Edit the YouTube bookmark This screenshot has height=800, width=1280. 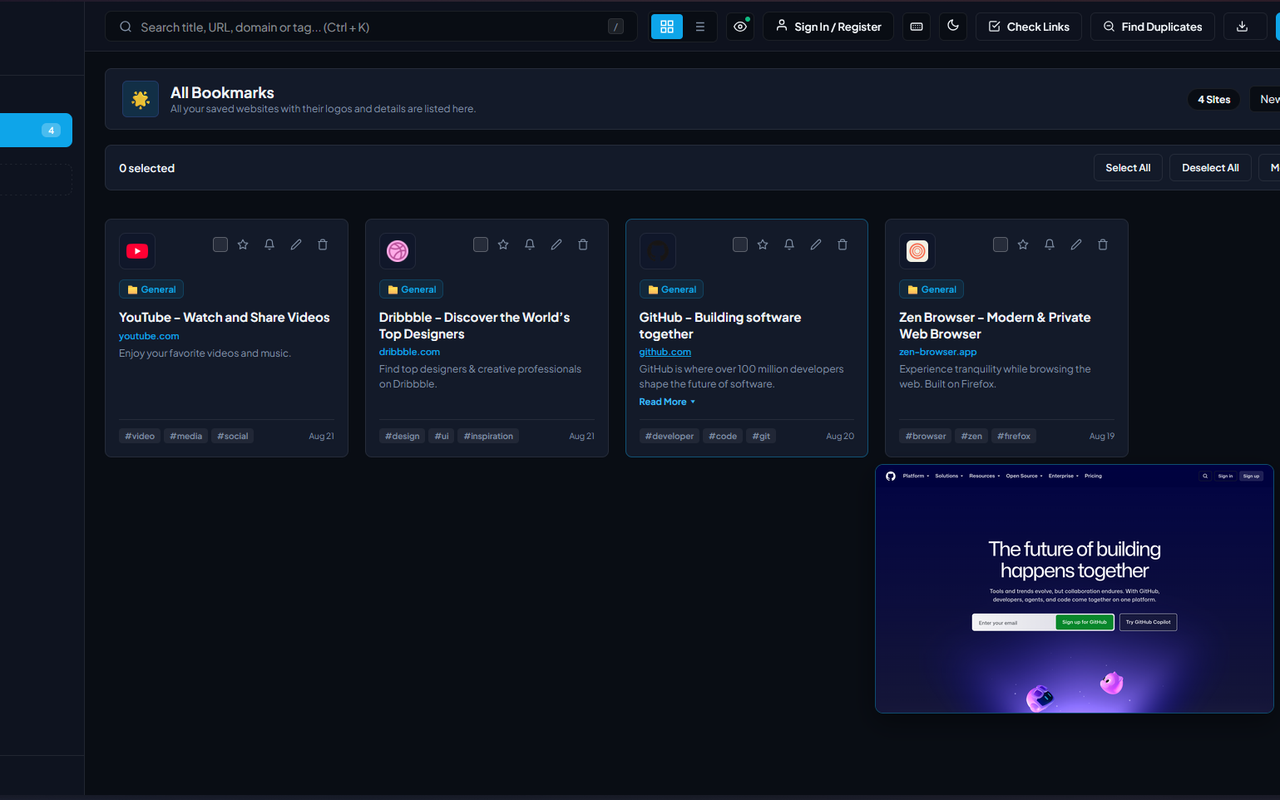(x=296, y=244)
